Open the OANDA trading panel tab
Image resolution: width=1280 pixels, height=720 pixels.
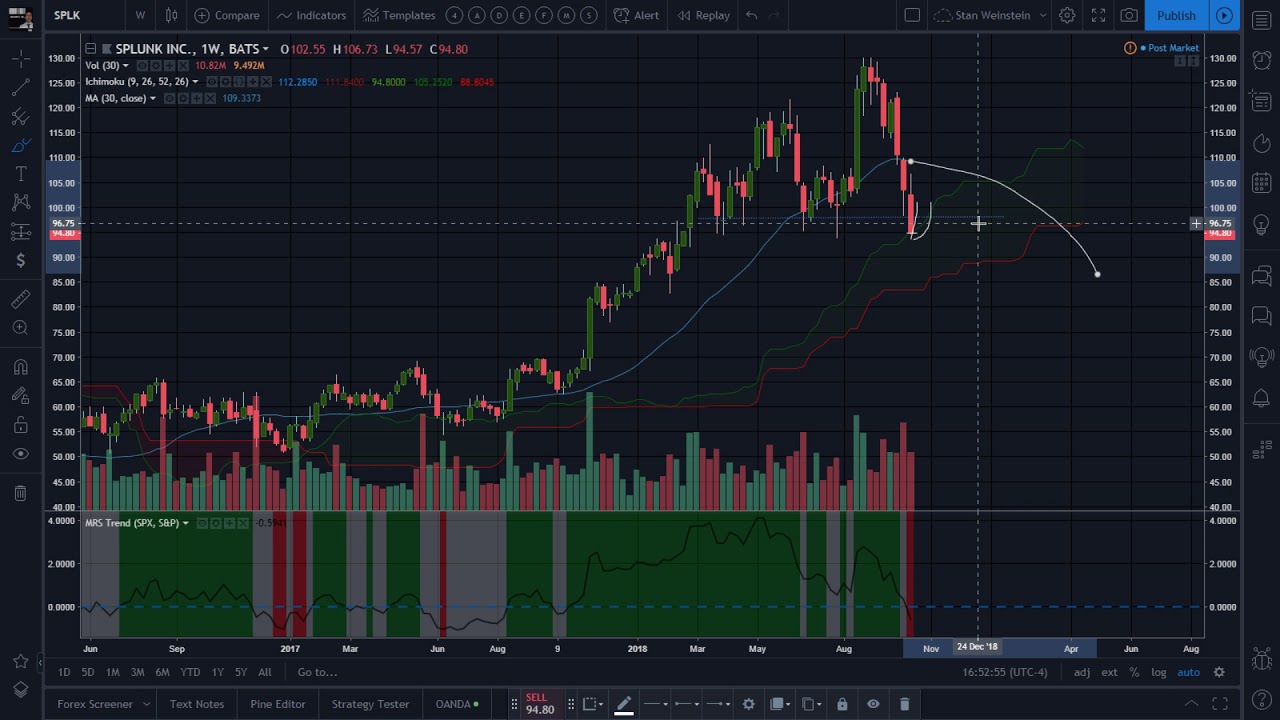(458, 704)
